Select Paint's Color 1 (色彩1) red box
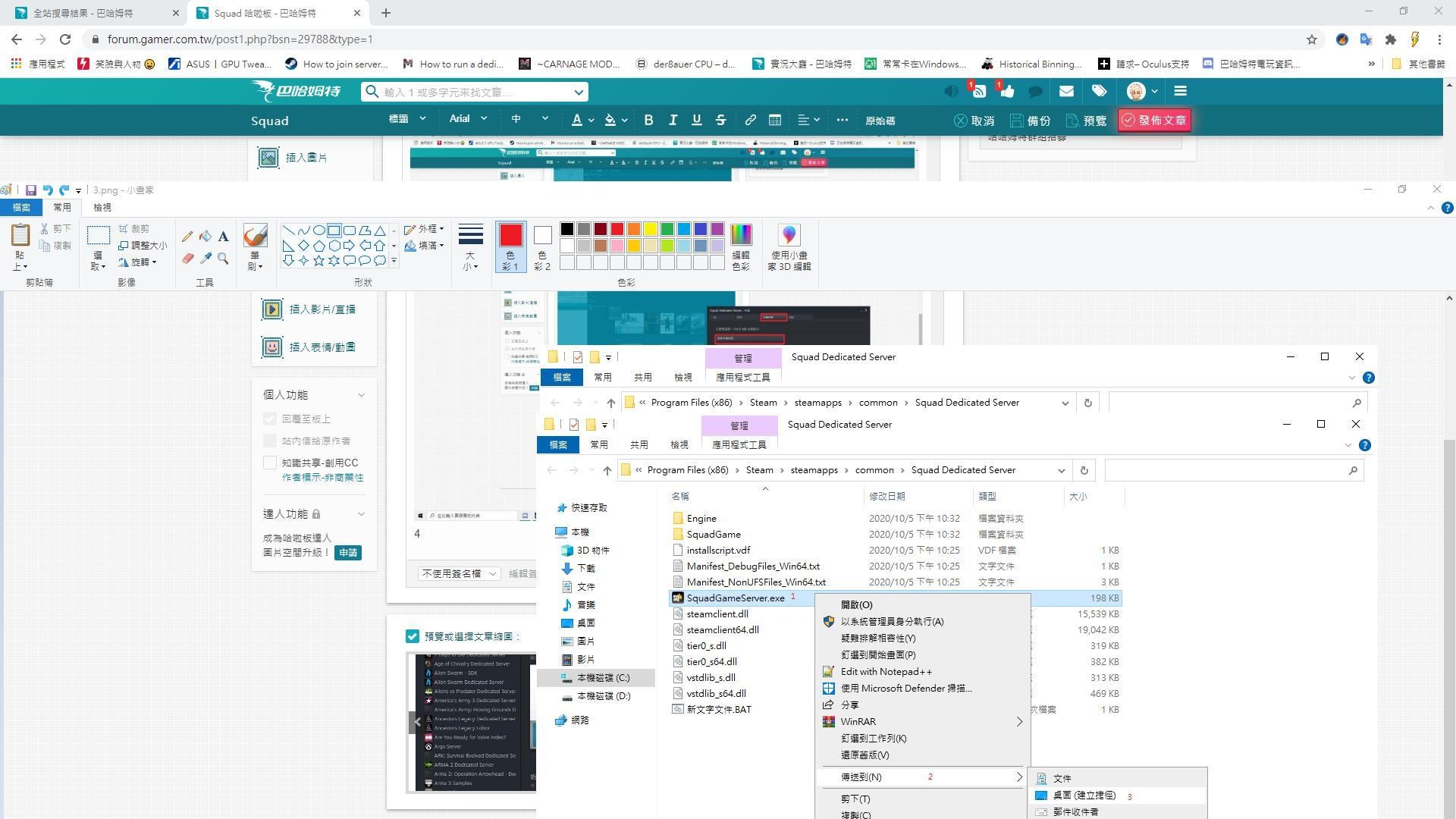Viewport: 1456px width, 819px height. coord(510,246)
